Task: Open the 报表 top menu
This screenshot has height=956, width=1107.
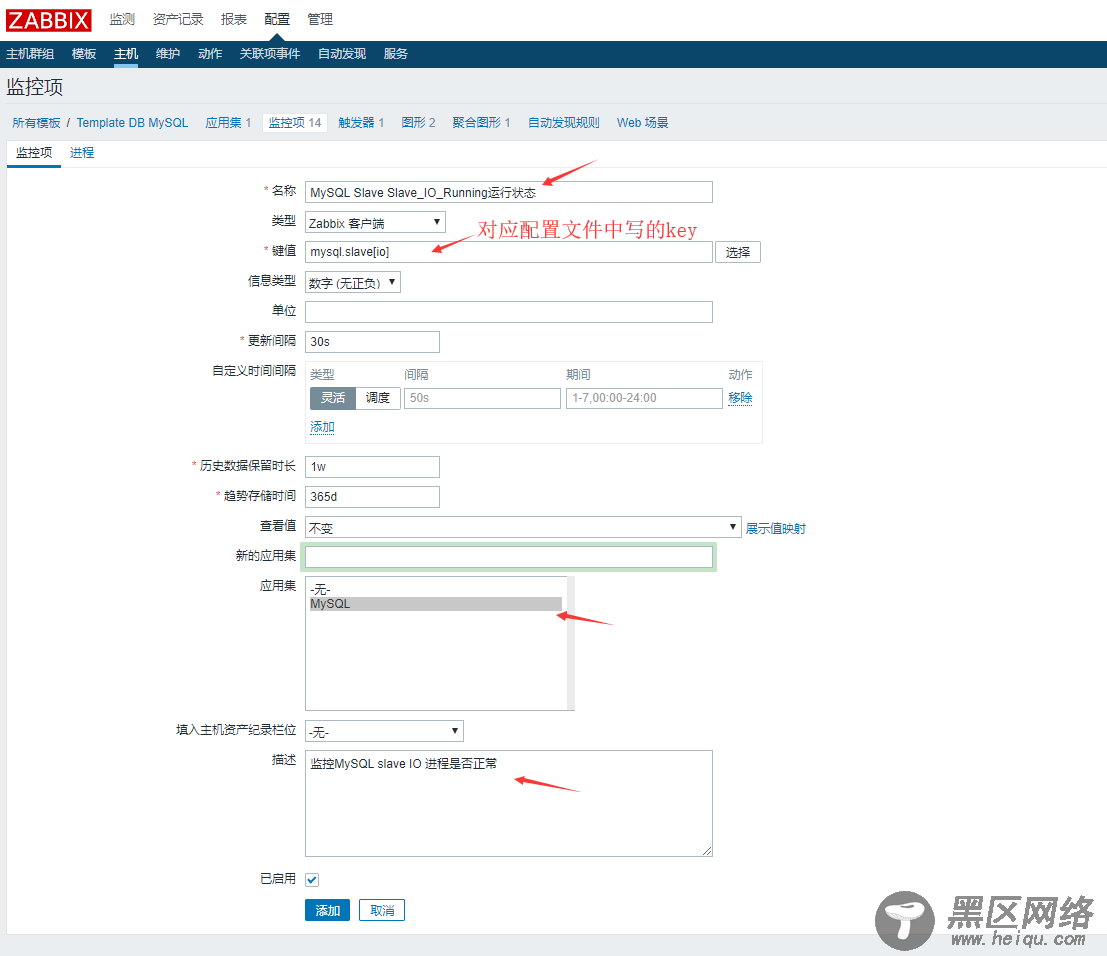Action: coord(234,19)
